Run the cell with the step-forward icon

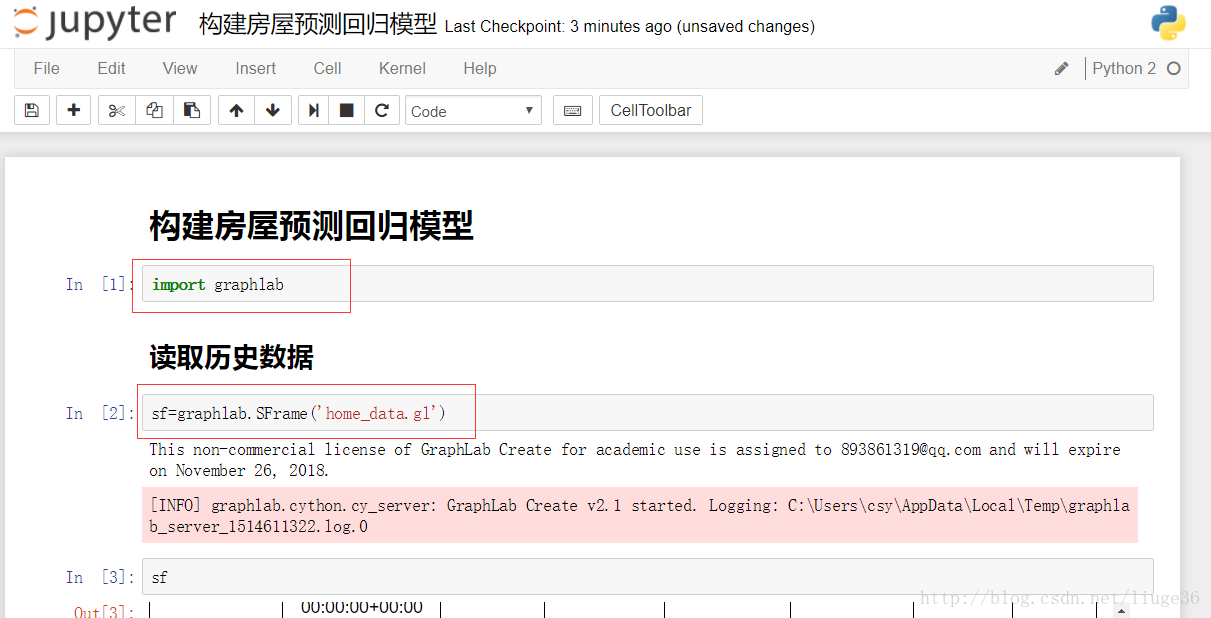(x=314, y=110)
